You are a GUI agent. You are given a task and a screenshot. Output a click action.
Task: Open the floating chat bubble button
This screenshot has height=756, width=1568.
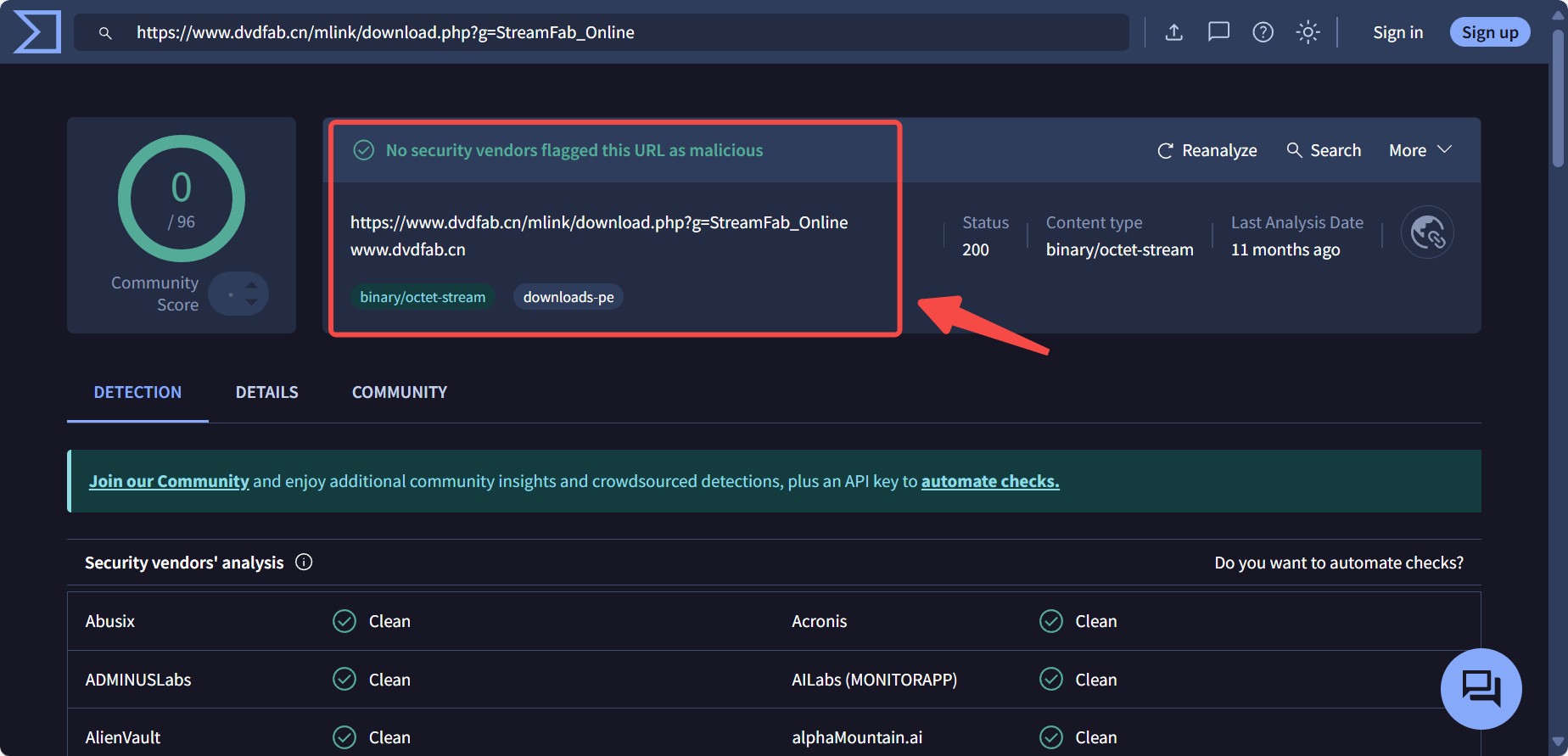click(x=1481, y=688)
